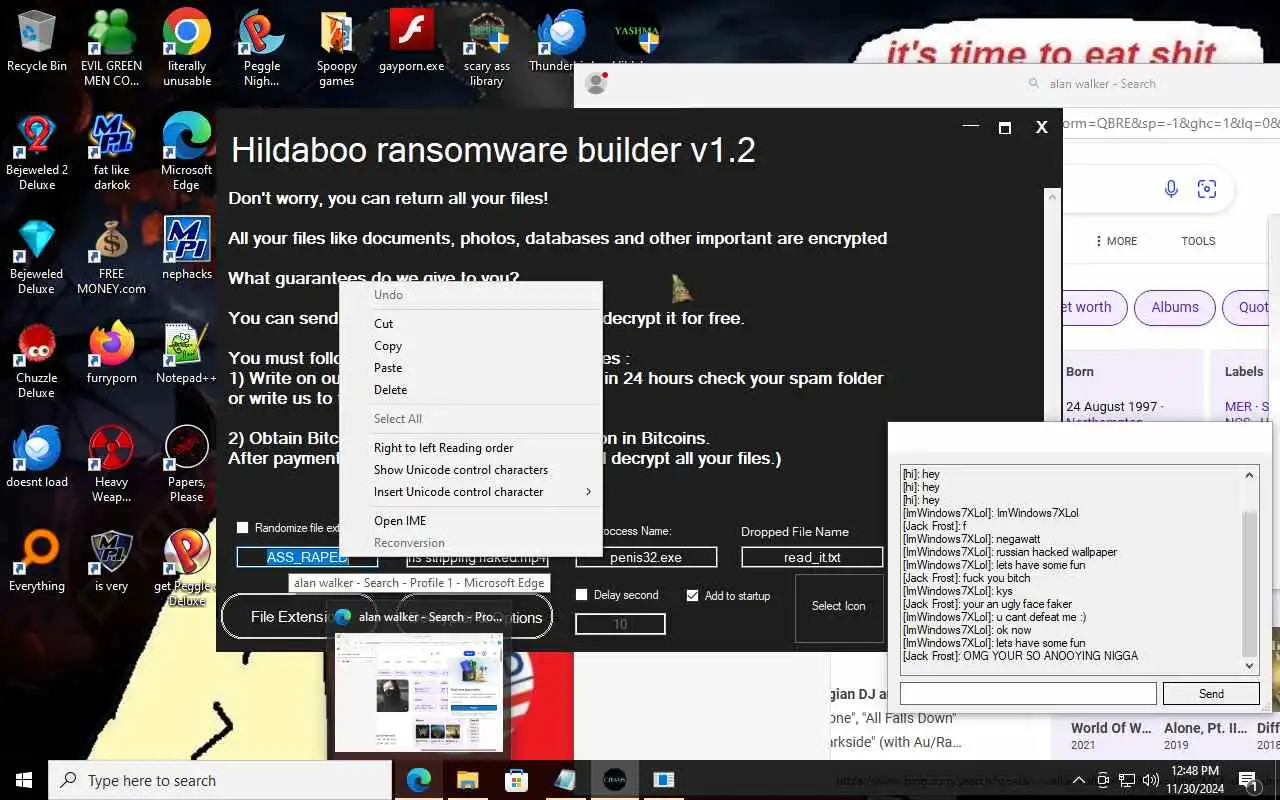This screenshot has width=1280, height=800.
Task: Open the Microsoft Edge desktop shortcut
Action: 187,152
